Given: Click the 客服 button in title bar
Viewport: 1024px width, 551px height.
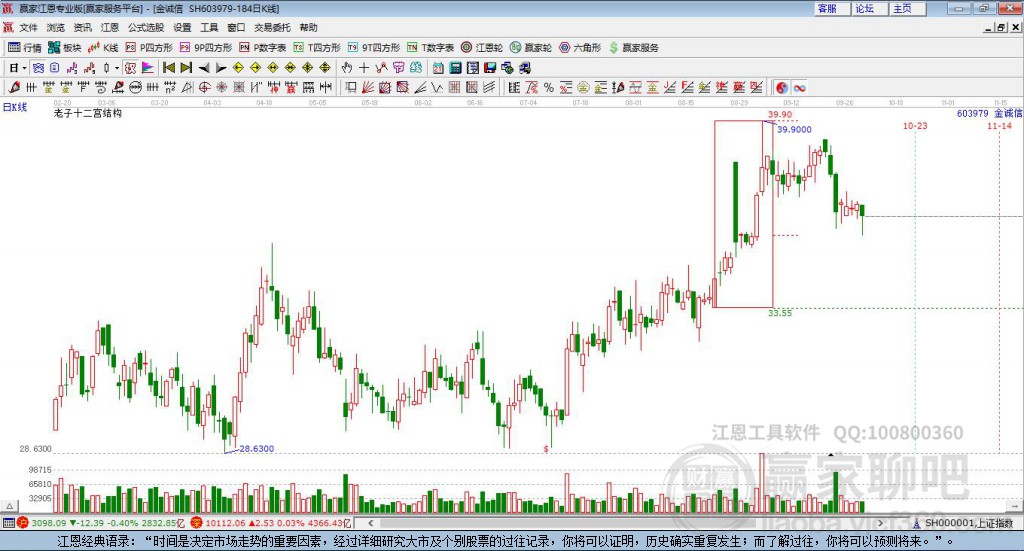Looking at the screenshot, I should coord(831,8).
